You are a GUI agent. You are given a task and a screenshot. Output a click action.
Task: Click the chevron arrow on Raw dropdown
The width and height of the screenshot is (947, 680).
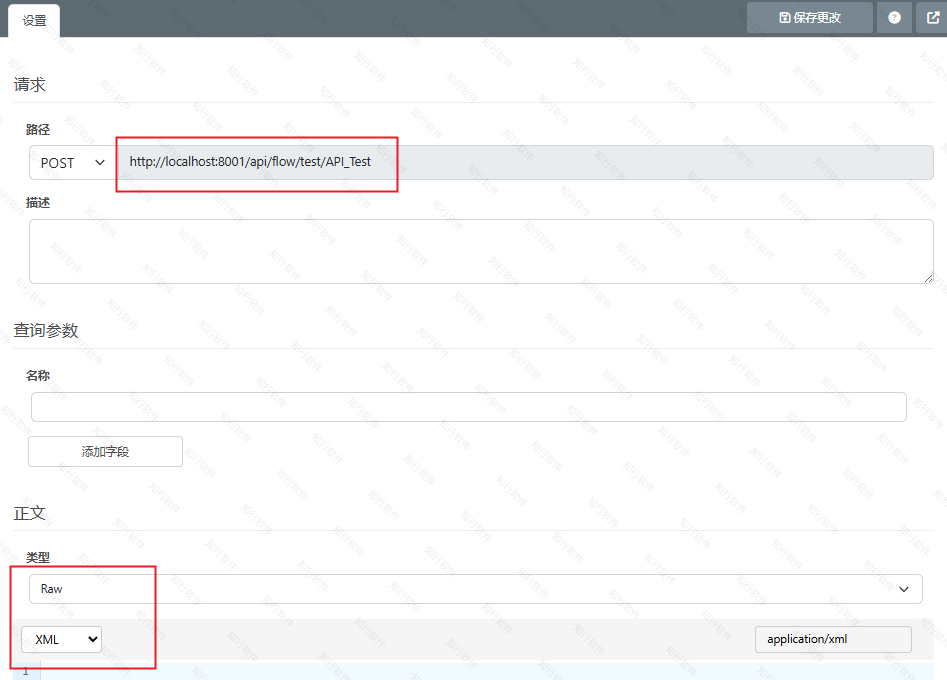point(904,589)
